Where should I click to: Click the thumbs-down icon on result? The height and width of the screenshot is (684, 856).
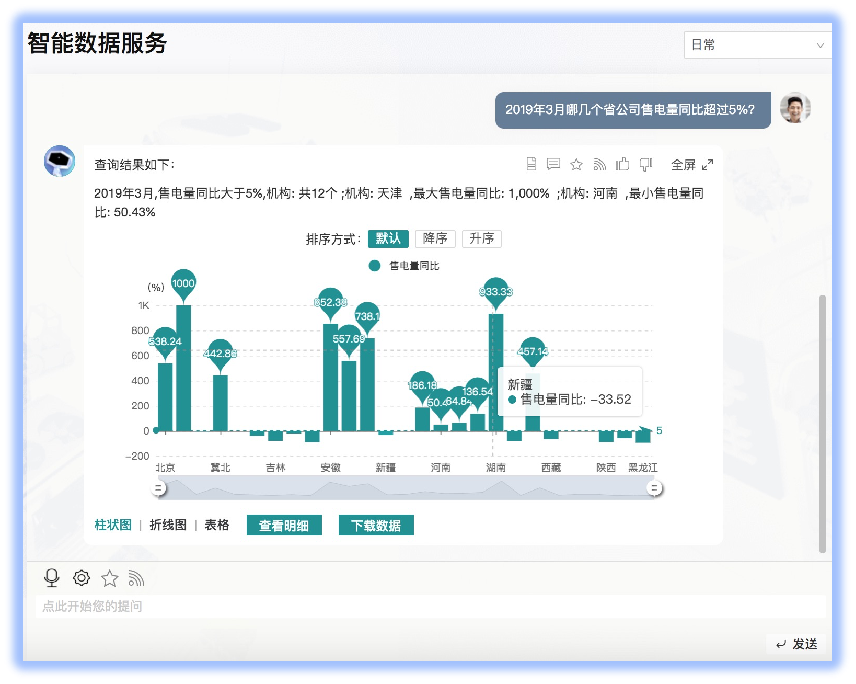pos(646,164)
